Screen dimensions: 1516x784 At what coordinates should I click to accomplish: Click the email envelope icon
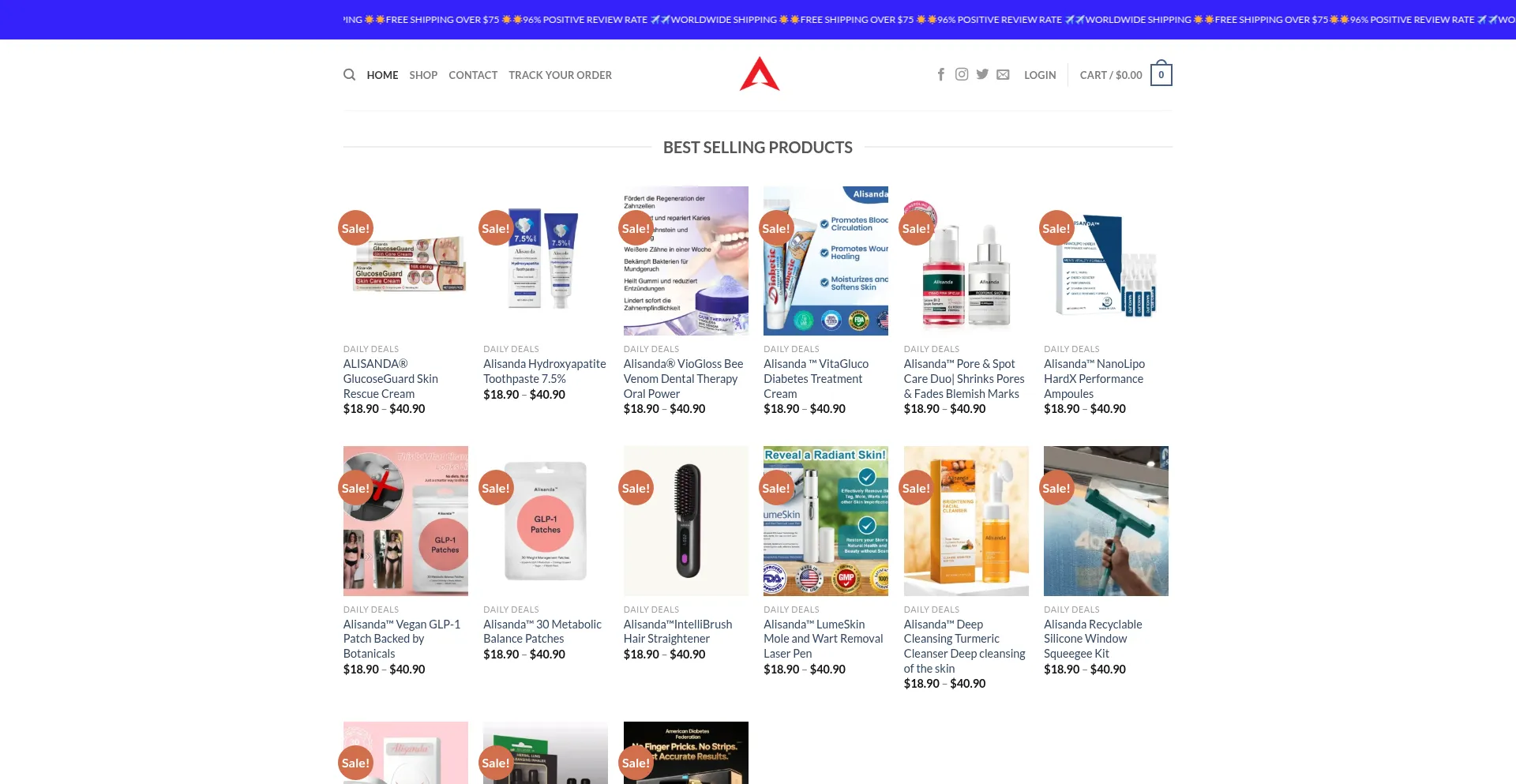click(1003, 75)
